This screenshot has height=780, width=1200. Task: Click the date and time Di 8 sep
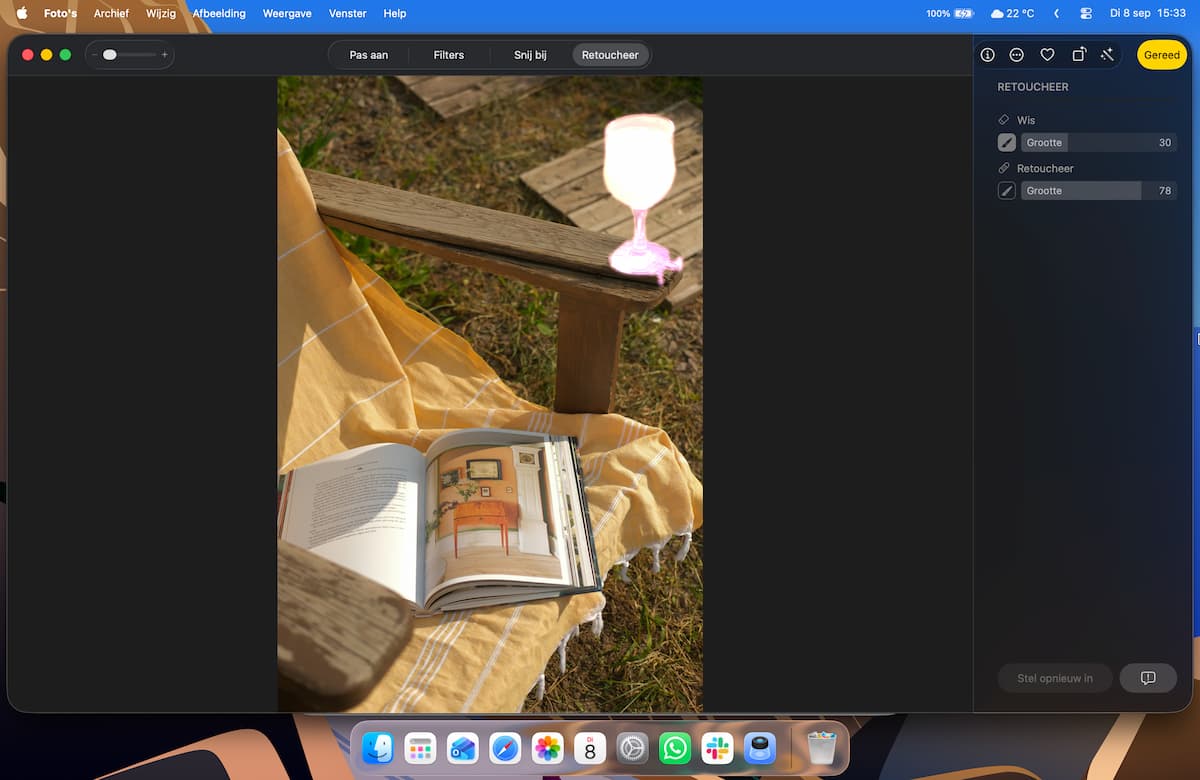[x=1147, y=14]
